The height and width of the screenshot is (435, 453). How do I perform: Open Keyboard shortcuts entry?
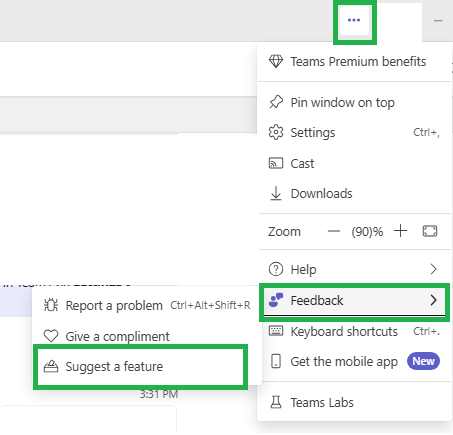click(x=354, y=331)
